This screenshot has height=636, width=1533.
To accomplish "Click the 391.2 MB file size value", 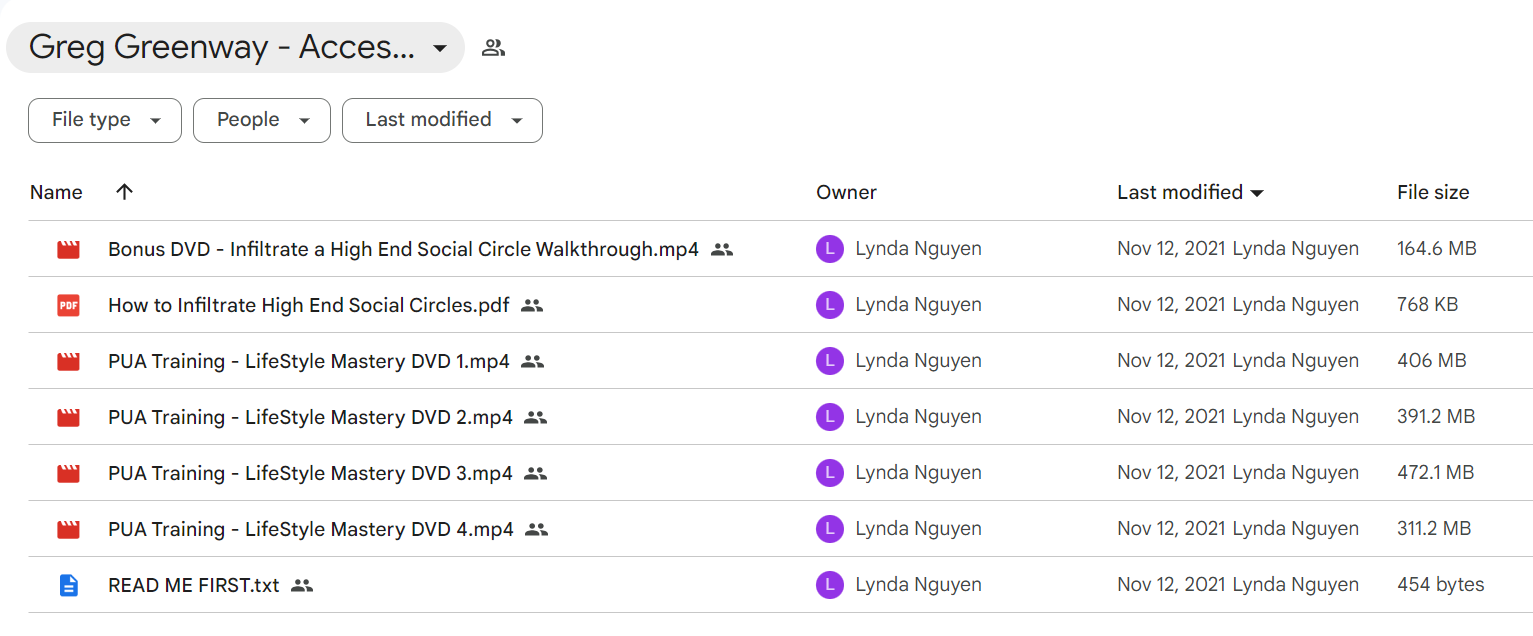I will 1436,418.
